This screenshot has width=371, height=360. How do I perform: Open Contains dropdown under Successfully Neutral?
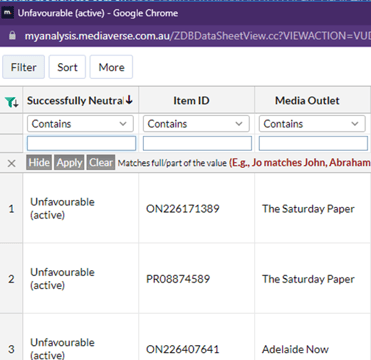coord(80,124)
